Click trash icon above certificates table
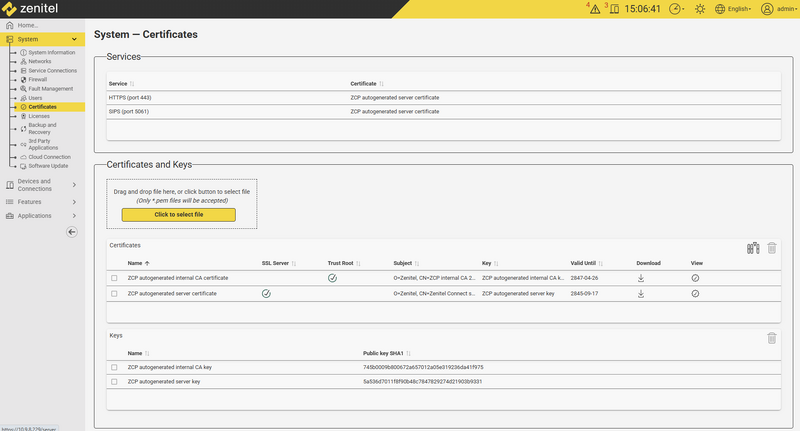 click(772, 248)
